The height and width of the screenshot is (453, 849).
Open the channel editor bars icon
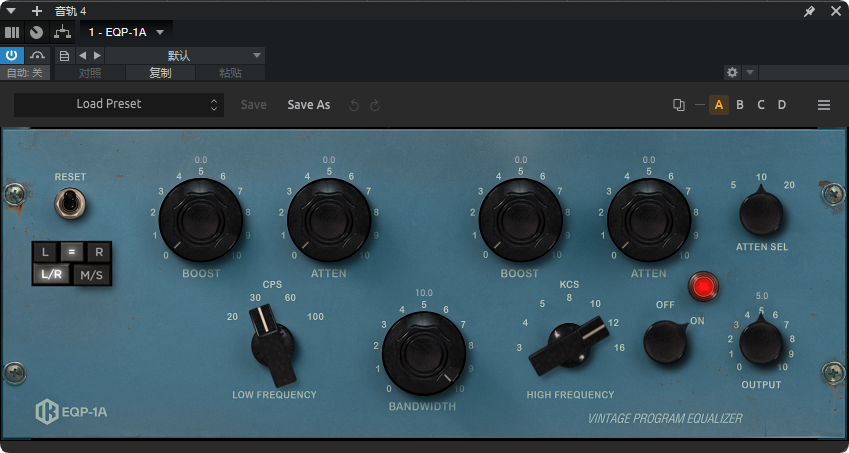point(12,32)
